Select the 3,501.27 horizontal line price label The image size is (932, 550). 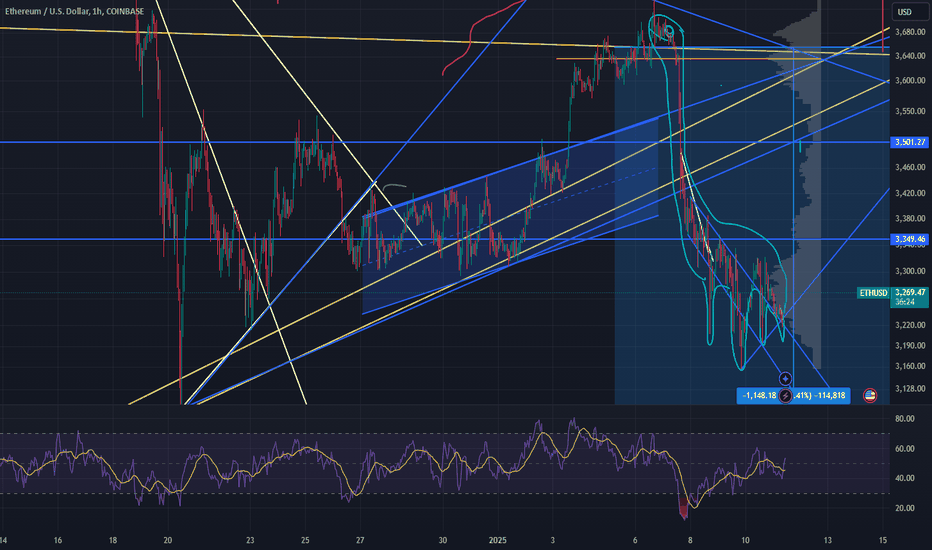pos(909,142)
